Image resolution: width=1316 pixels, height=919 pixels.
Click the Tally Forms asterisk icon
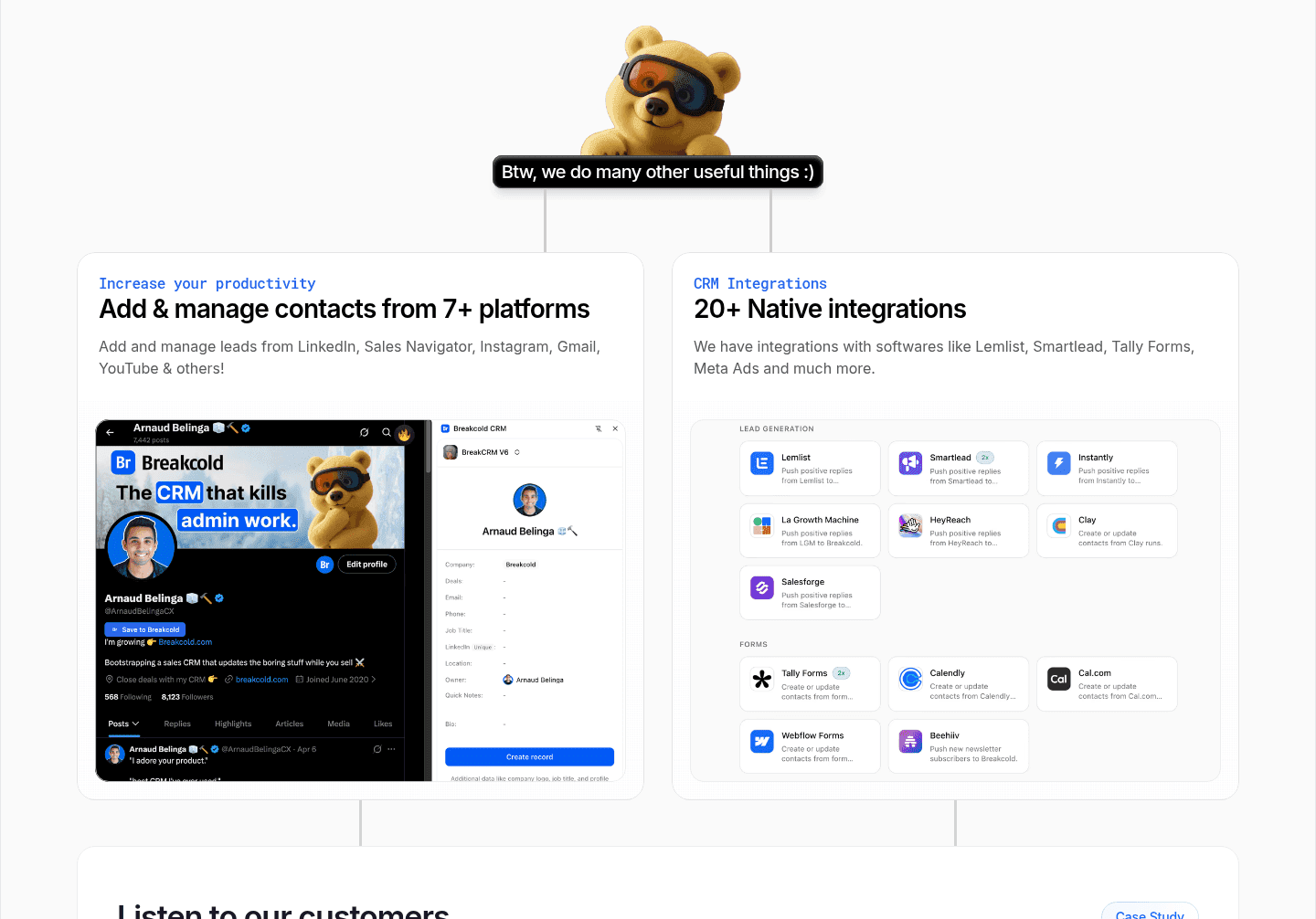click(x=762, y=679)
